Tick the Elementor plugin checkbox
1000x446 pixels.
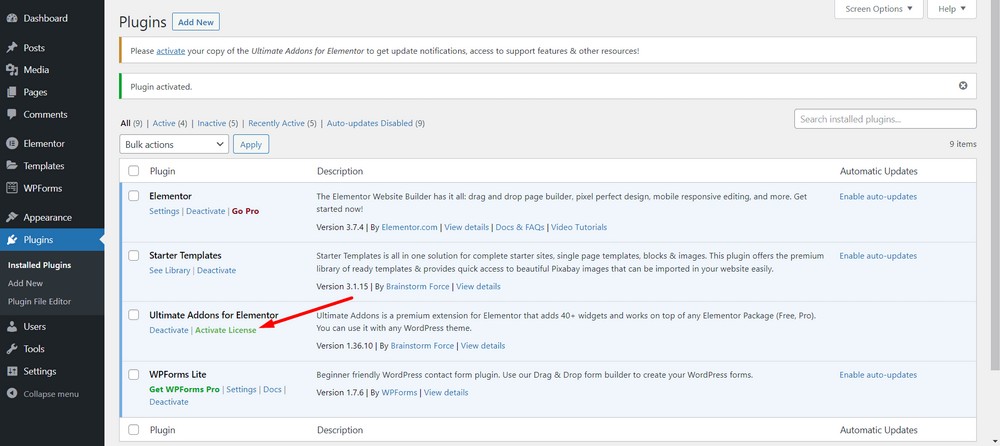[x=133, y=196]
